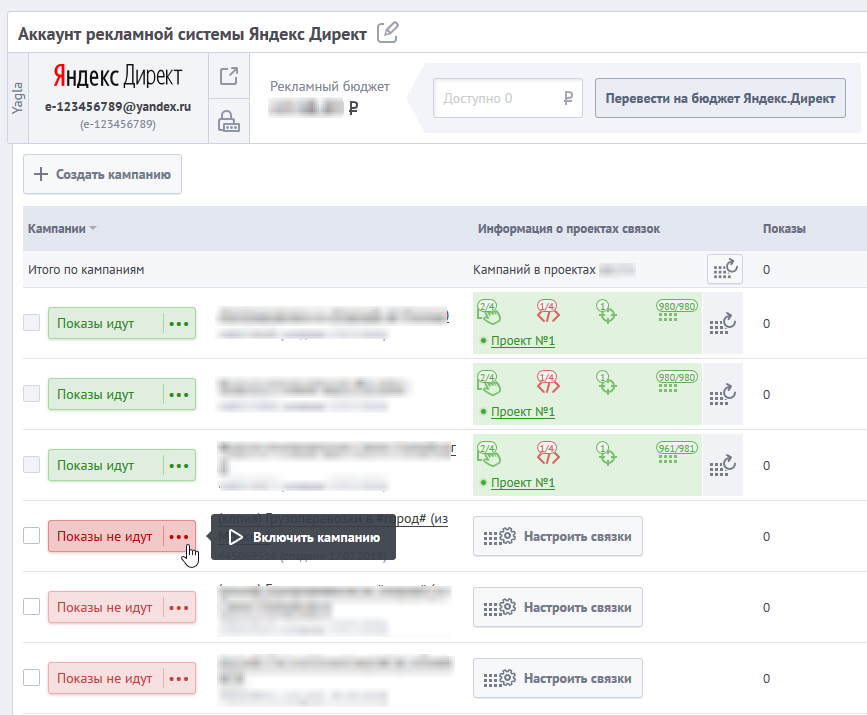The image size is (867, 715).
Task: Tick checkbox of first Показы идут campaign
Action: coord(32,322)
